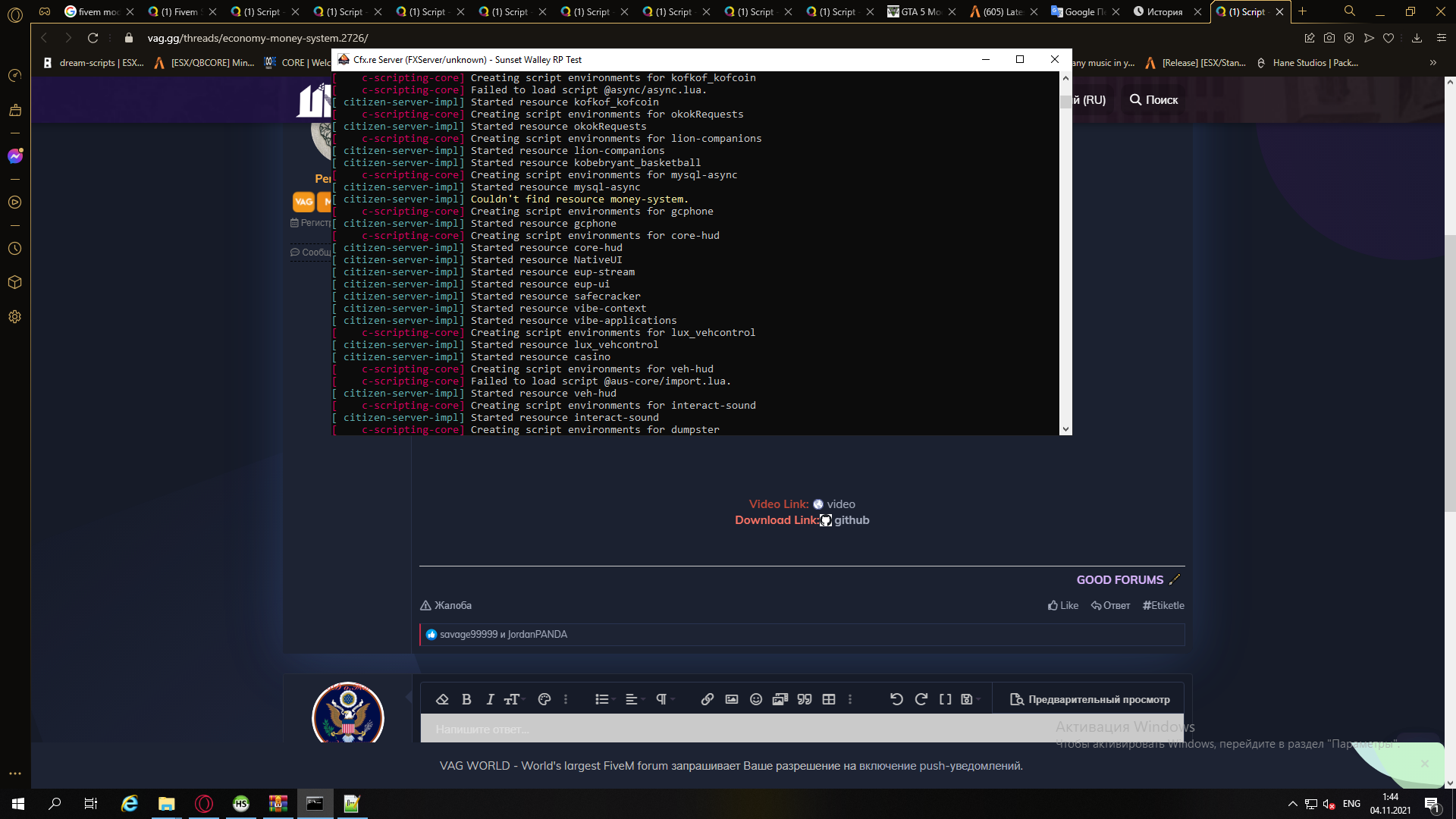Image resolution: width=1456 pixels, height=819 pixels.
Task: Open the Windows Start menu
Action: click(18, 804)
